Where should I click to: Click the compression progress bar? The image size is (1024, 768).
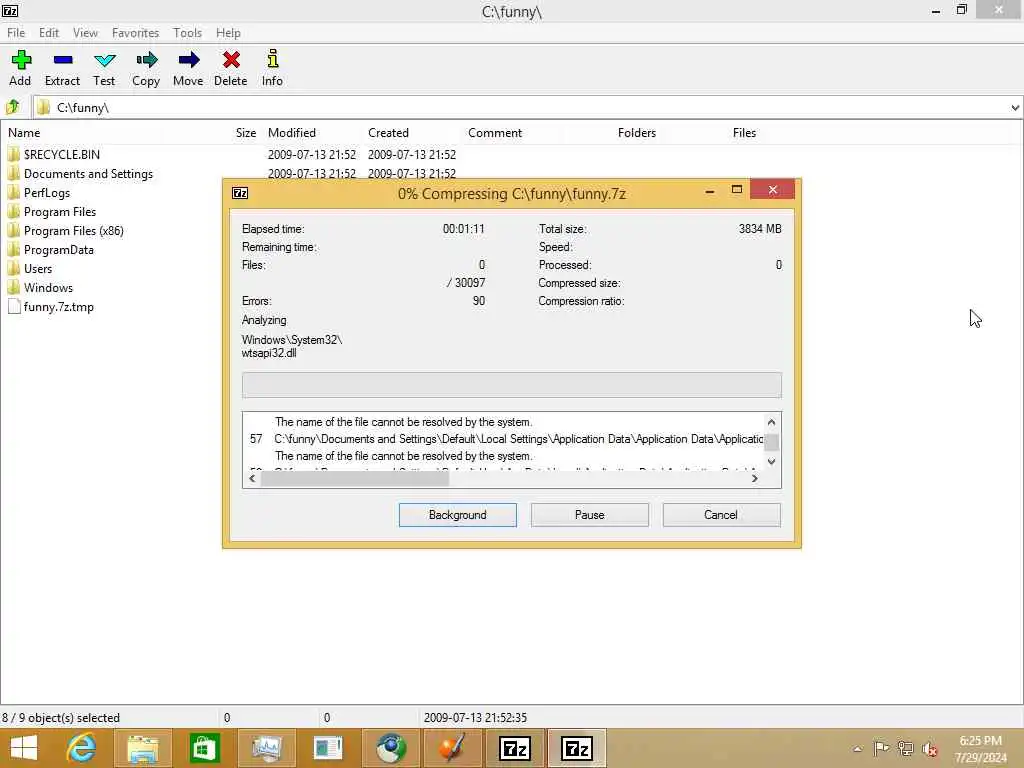(x=511, y=385)
